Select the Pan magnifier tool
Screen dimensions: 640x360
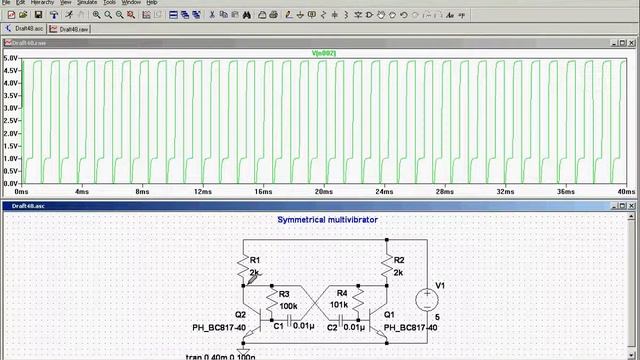[108, 15]
